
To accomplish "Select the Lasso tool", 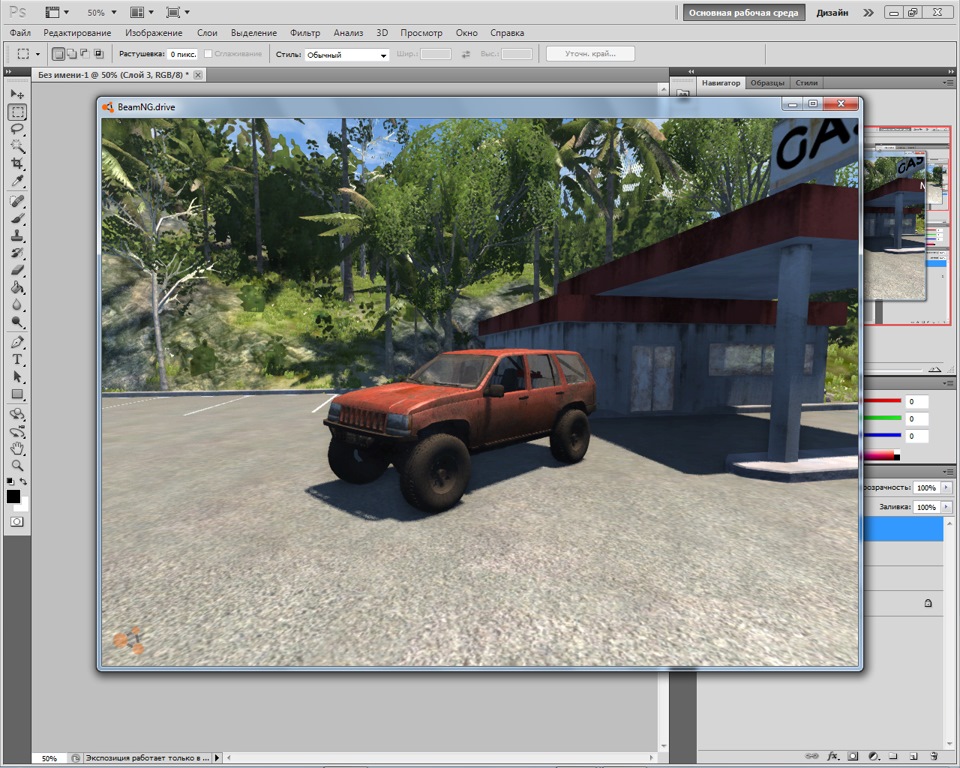I will (17, 129).
